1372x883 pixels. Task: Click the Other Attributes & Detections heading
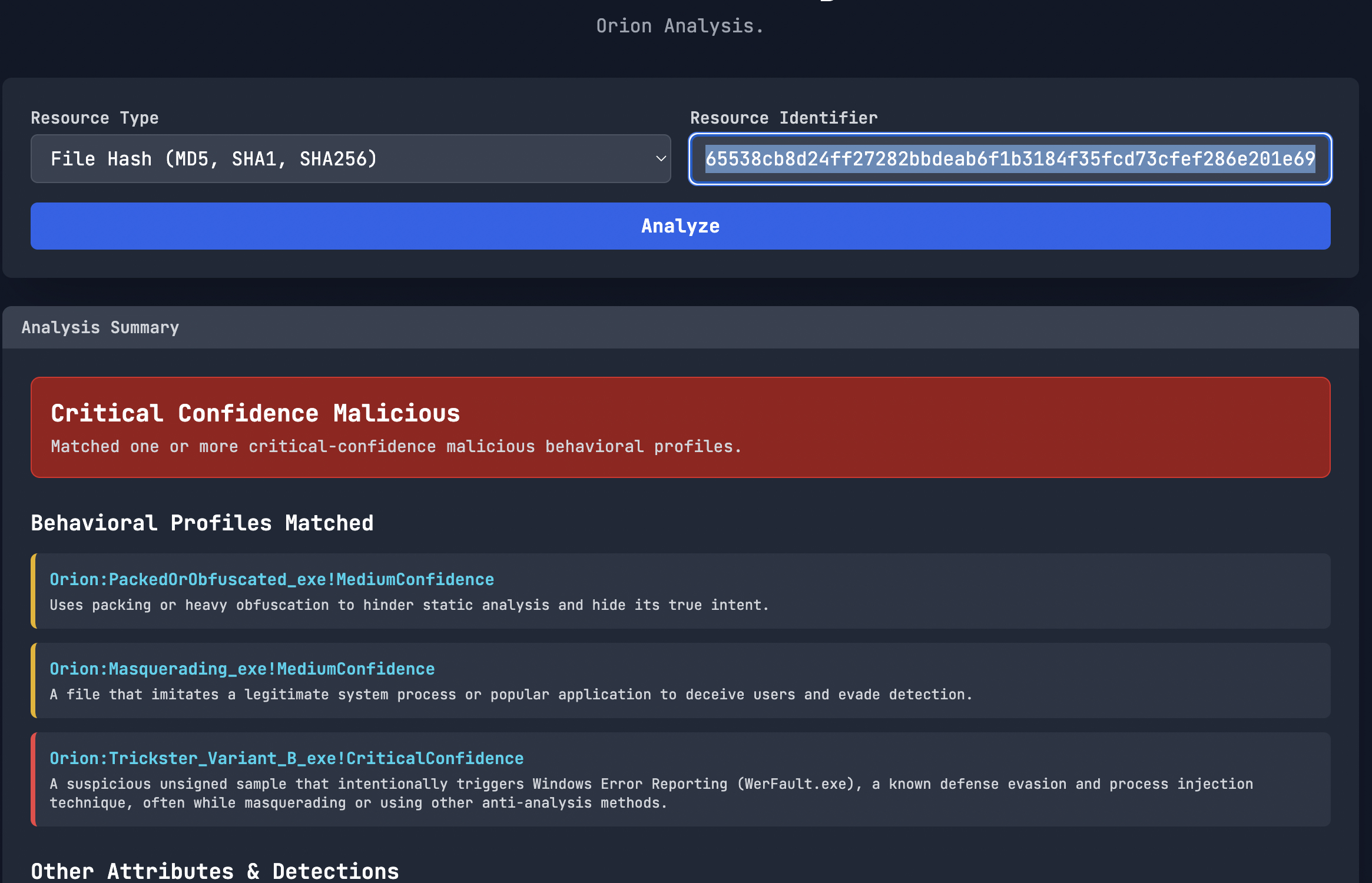(x=215, y=871)
